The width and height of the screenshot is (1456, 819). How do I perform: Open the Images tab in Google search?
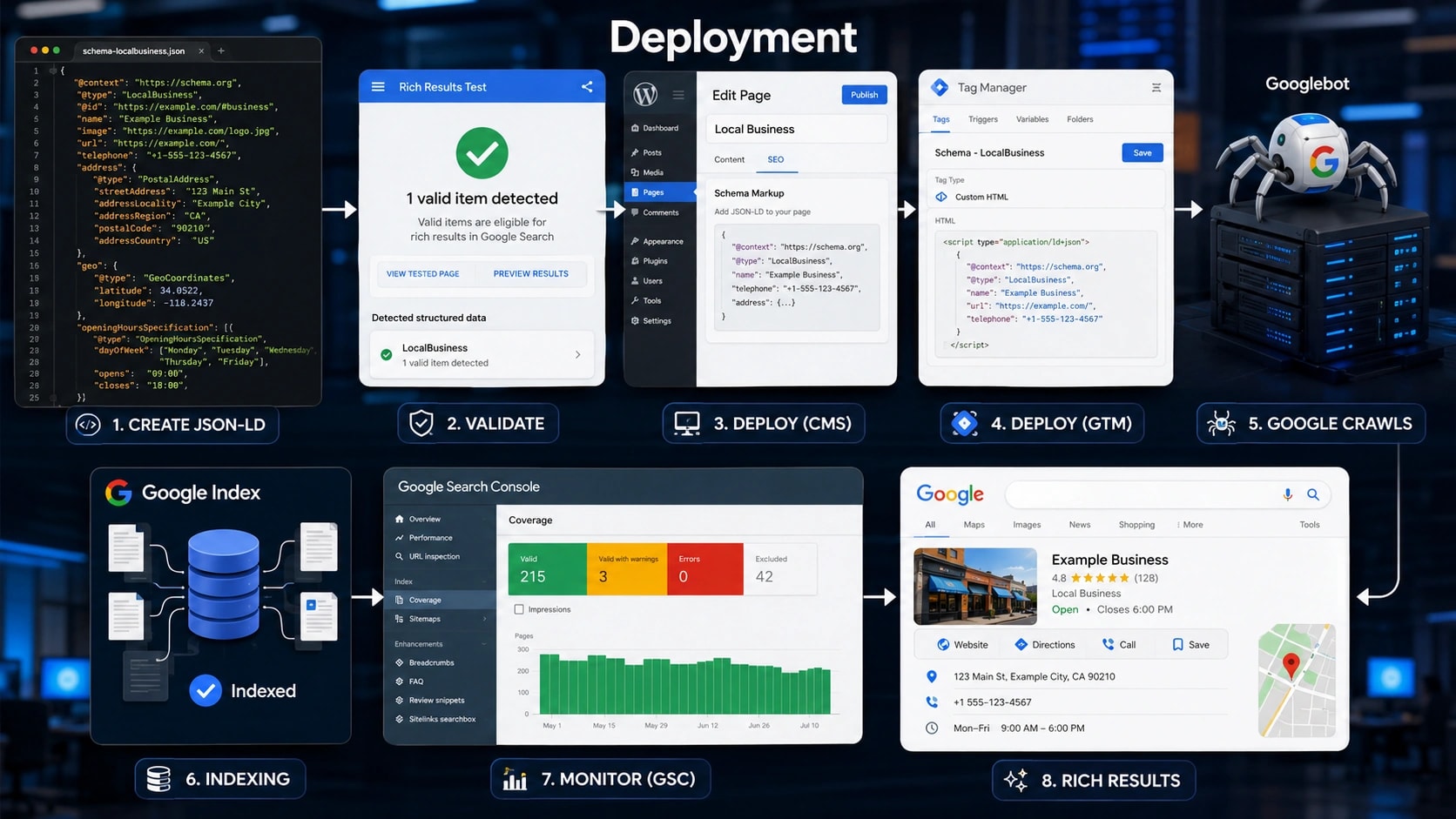pyautogui.click(x=1027, y=525)
